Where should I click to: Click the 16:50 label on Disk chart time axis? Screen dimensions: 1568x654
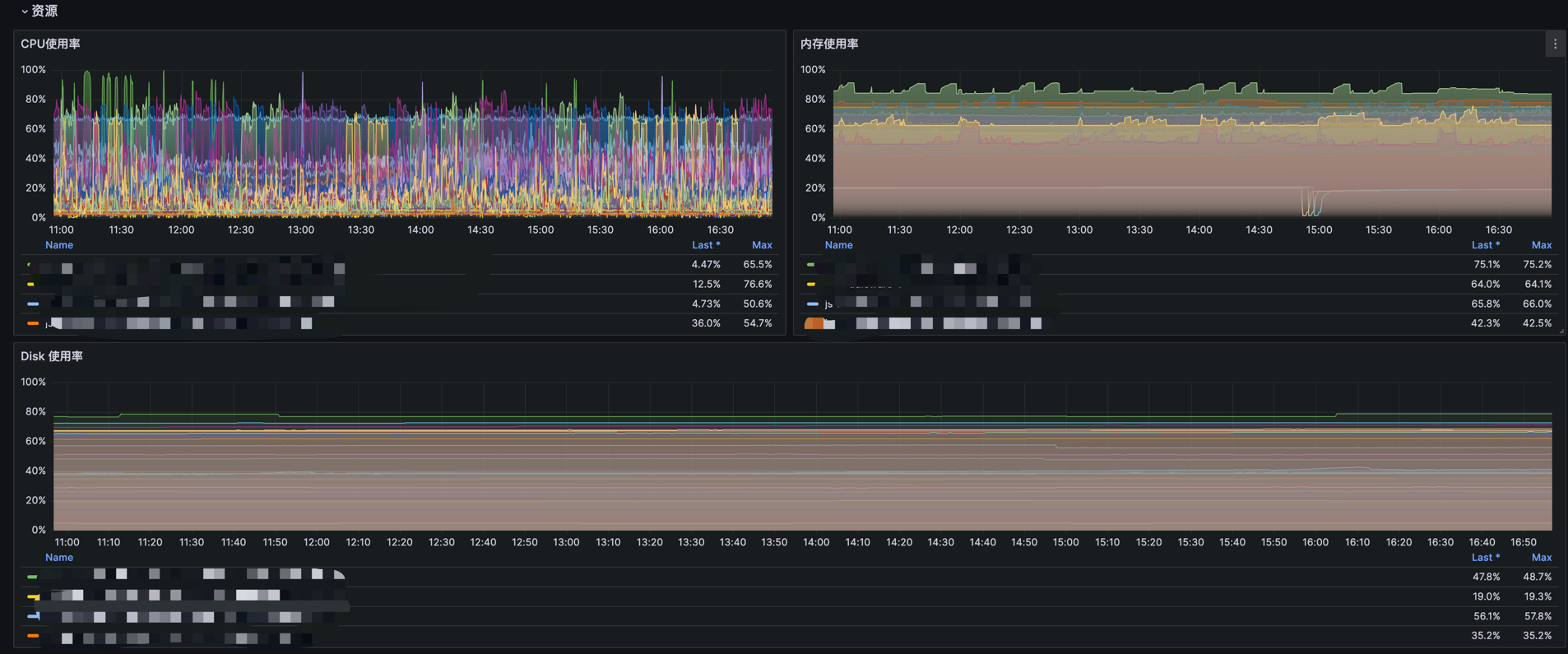(1524, 543)
